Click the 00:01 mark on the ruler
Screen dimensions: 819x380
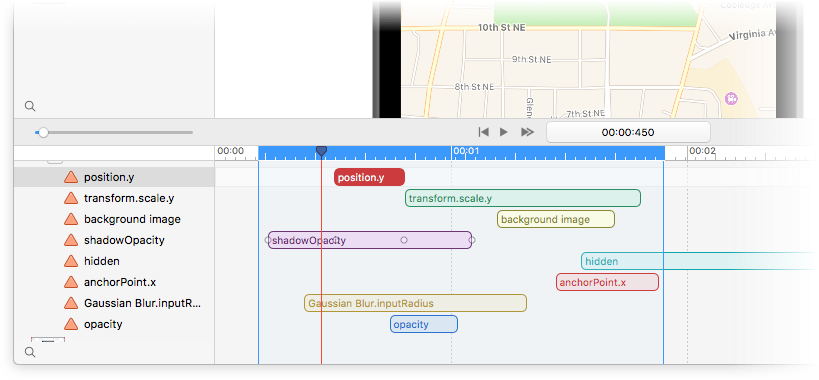(x=466, y=151)
